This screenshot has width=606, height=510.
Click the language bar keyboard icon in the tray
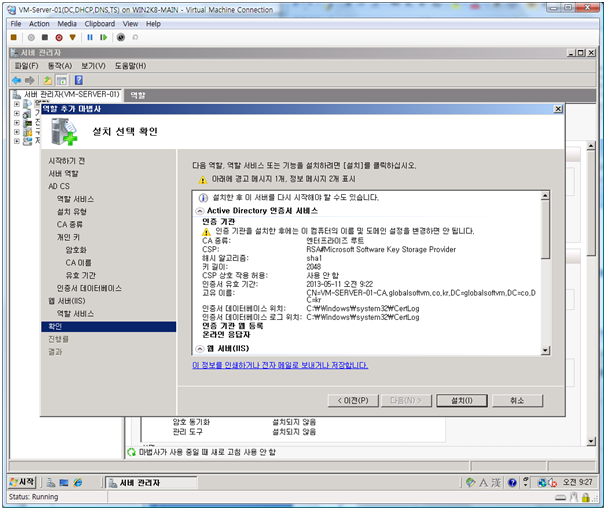tap(470, 483)
